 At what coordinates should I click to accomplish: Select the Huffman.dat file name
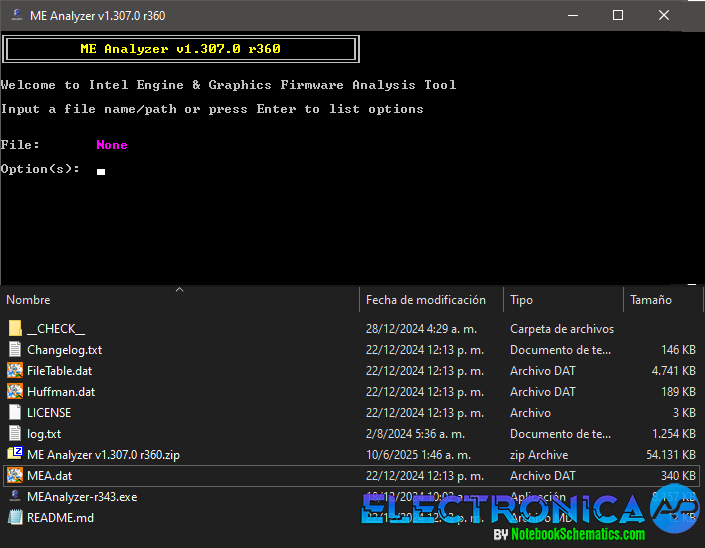pyautogui.click(x=61, y=392)
